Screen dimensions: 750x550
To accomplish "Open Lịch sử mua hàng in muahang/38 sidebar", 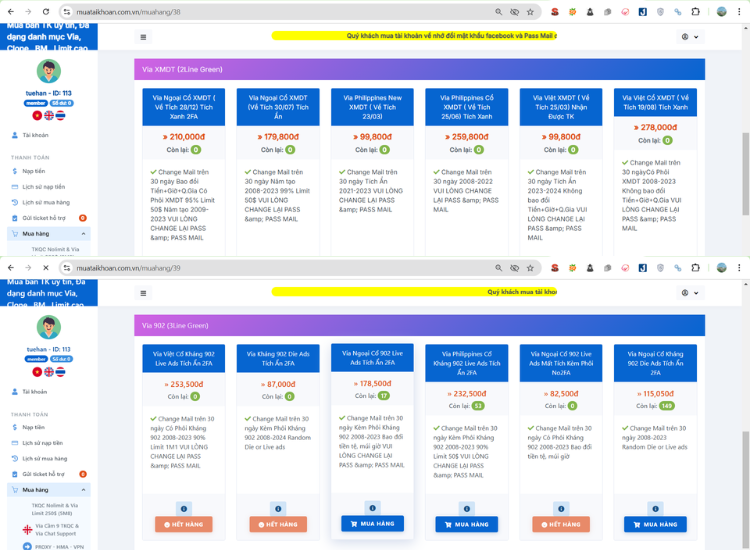I will click(x=44, y=202).
